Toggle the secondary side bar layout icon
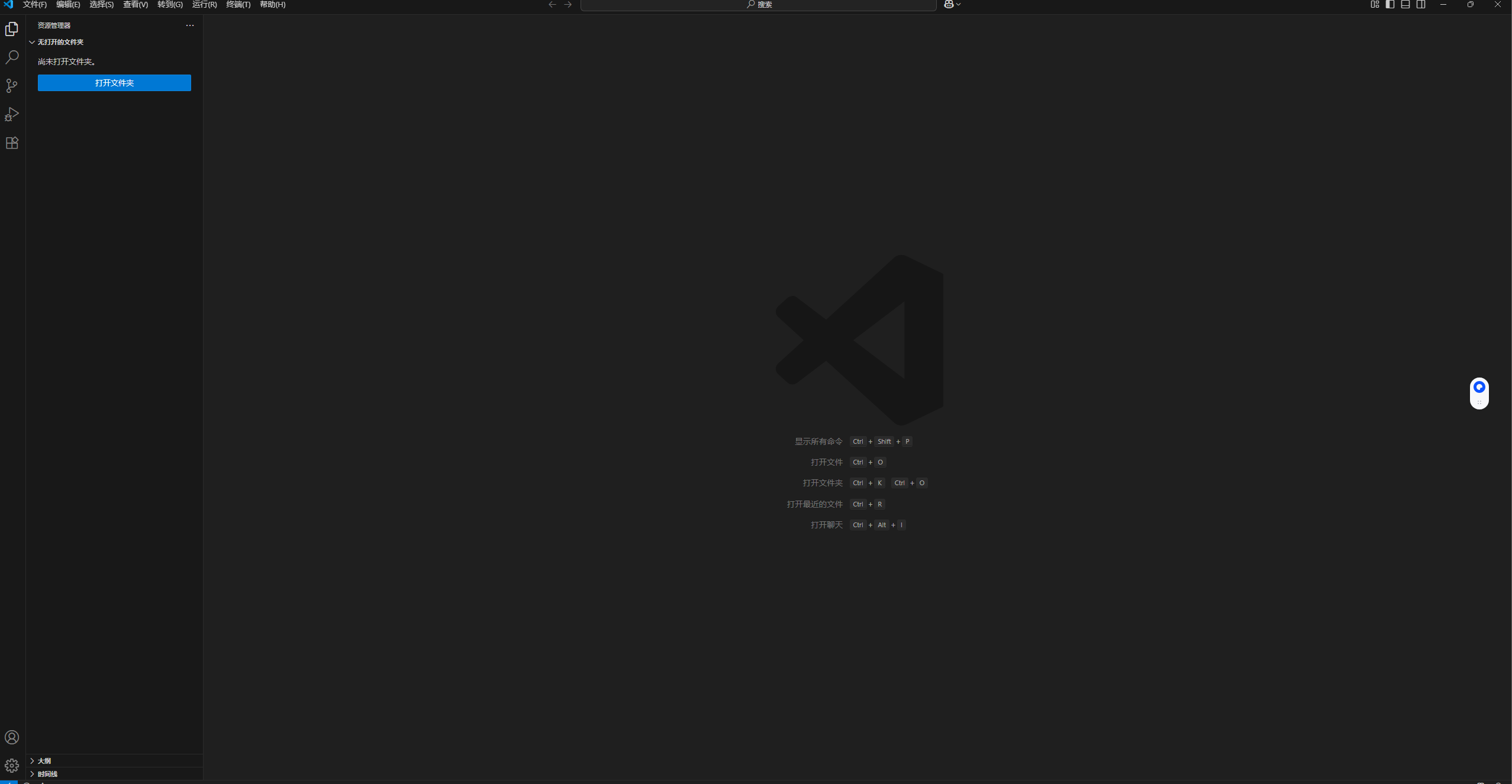The height and width of the screenshot is (784, 1512). point(1421,4)
